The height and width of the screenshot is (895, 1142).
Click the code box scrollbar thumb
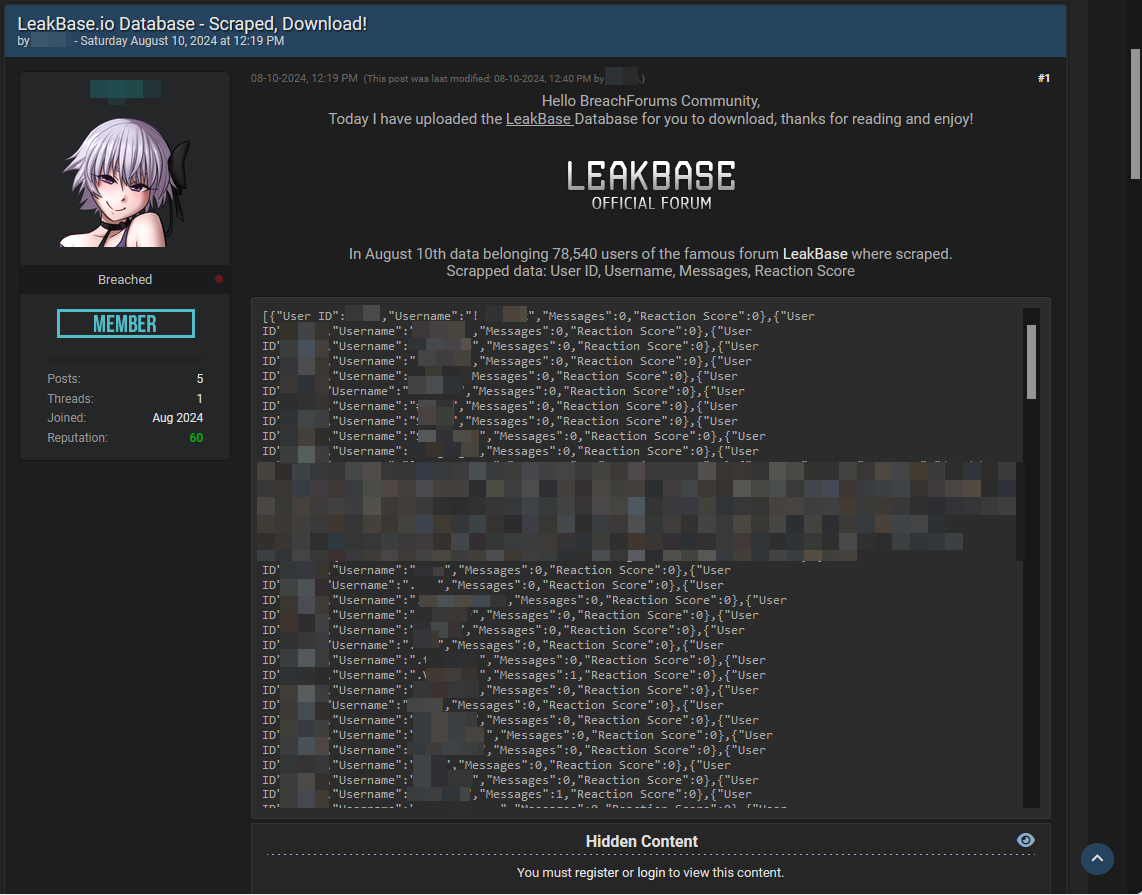1031,362
